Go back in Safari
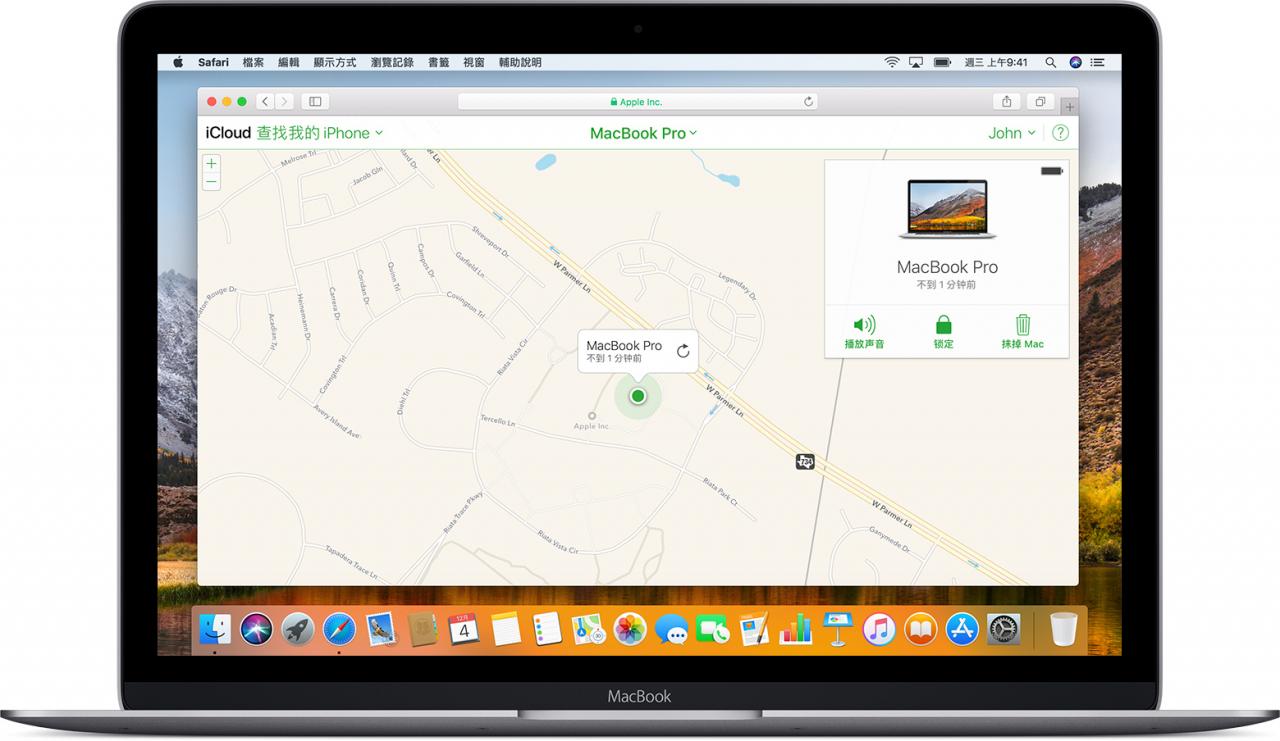The height and width of the screenshot is (741, 1280). coord(265,101)
